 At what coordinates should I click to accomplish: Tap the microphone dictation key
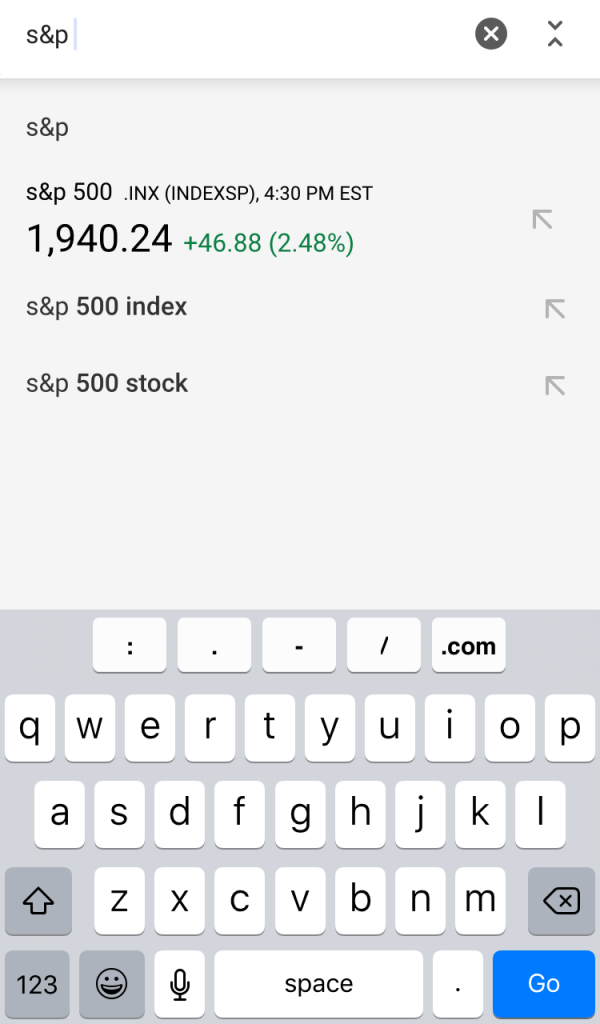pos(180,984)
